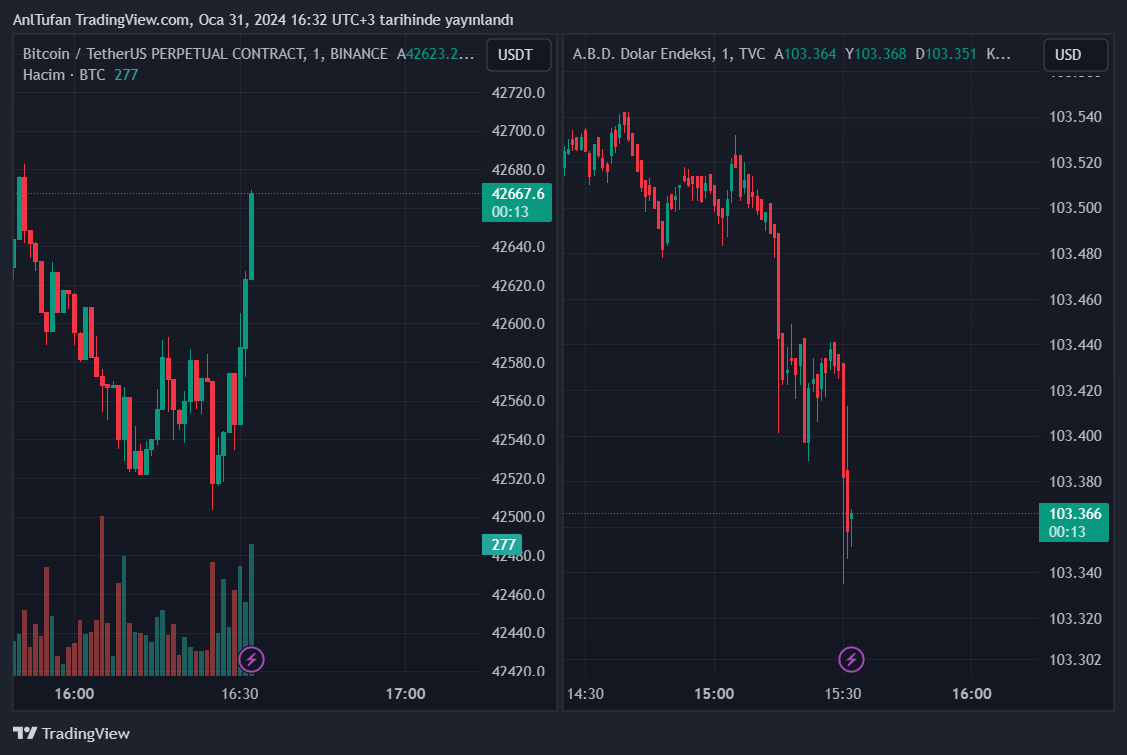Open the USDT currency selector

[x=517, y=55]
